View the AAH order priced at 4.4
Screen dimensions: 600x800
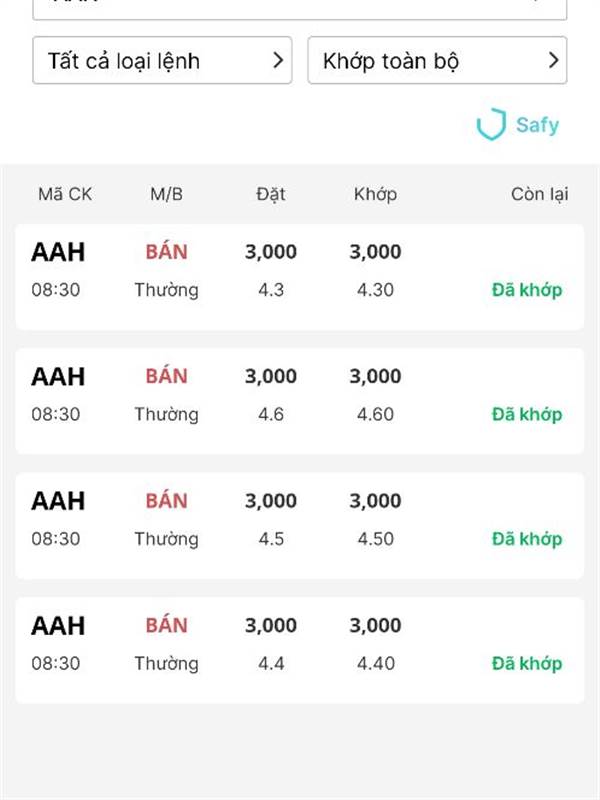[x=300, y=650]
